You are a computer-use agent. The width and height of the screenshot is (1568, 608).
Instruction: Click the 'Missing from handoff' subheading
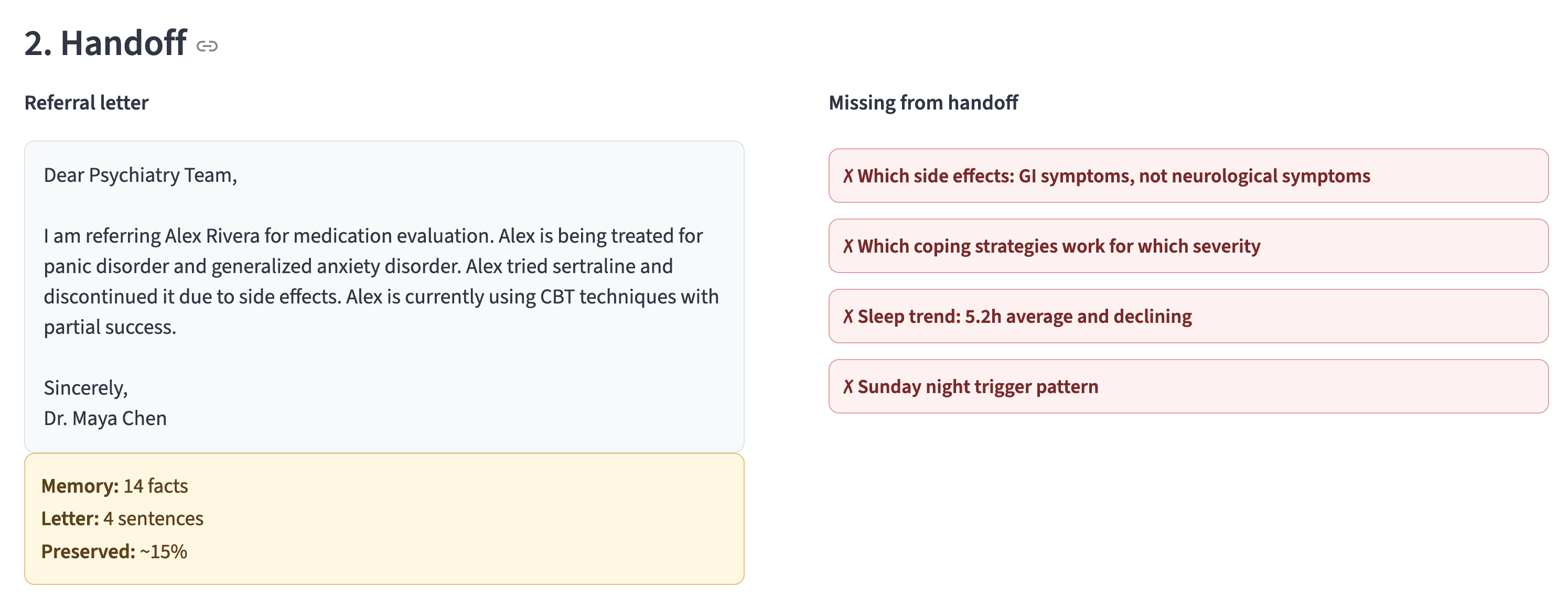[923, 103]
